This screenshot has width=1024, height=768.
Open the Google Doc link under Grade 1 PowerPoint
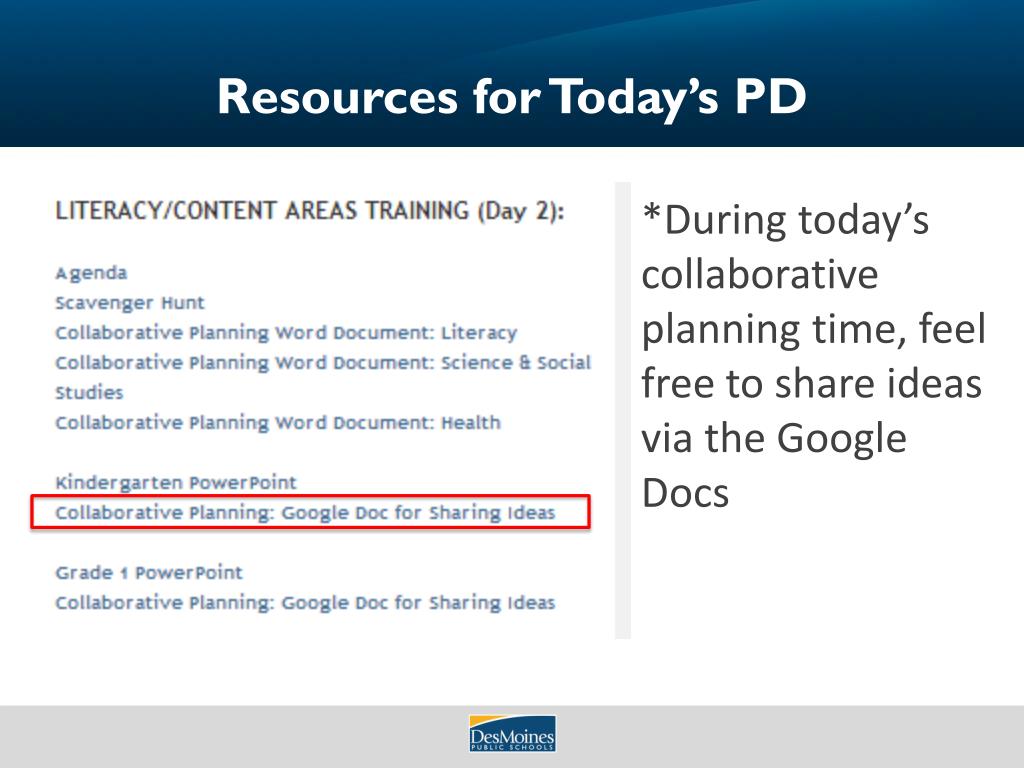[305, 603]
